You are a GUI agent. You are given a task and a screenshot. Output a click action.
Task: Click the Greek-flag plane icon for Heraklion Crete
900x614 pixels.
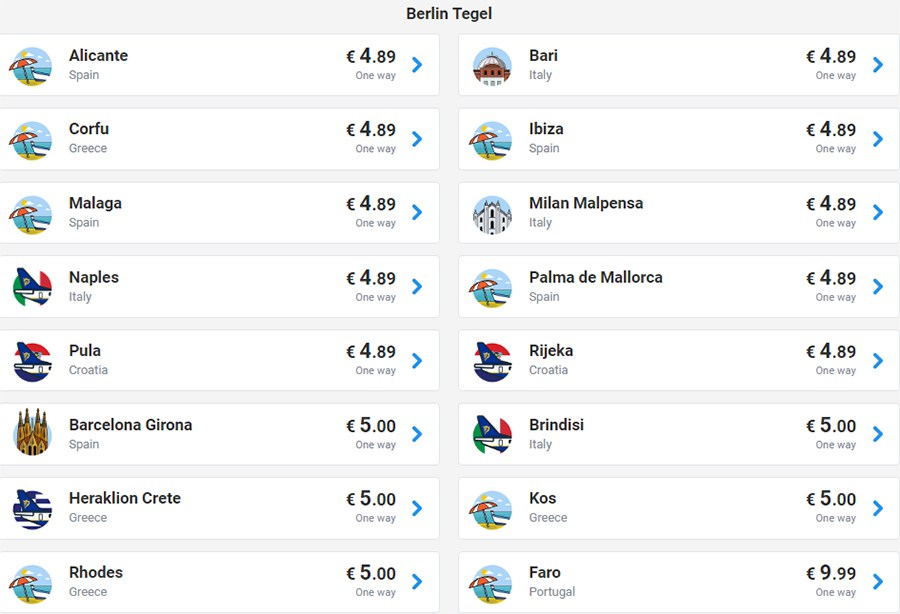point(31,508)
